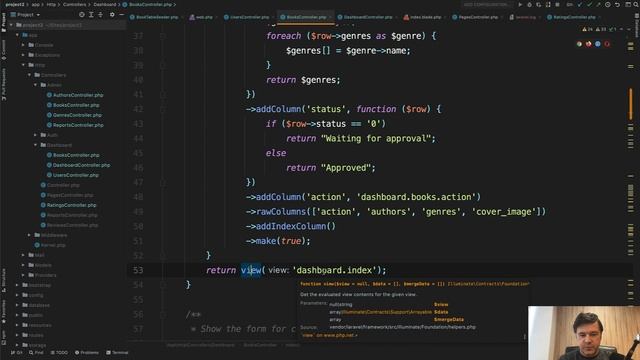Open Search Everywhere magnifier icon

pyautogui.click(x=636, y=4)
